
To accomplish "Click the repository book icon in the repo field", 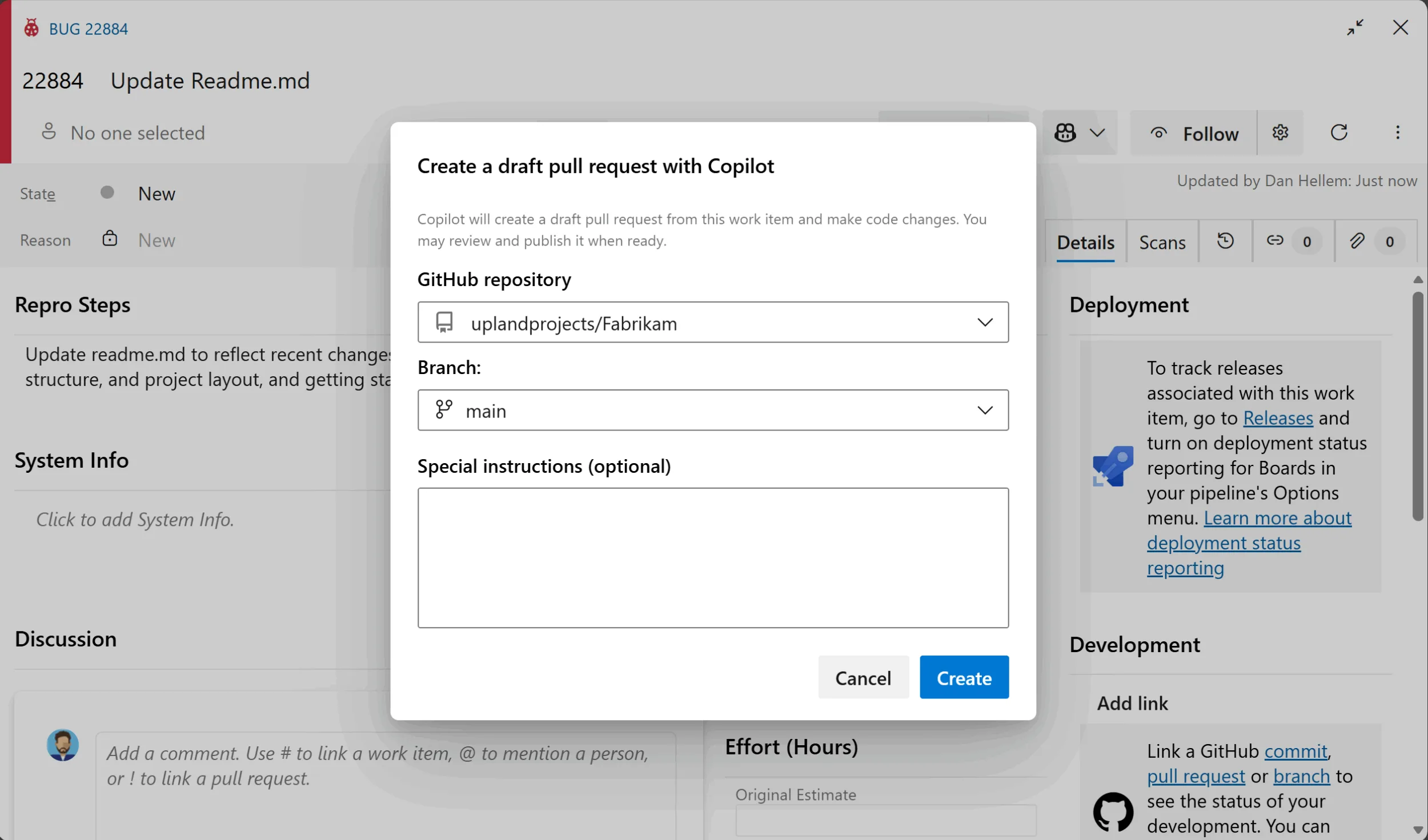I will coord(444,322).
